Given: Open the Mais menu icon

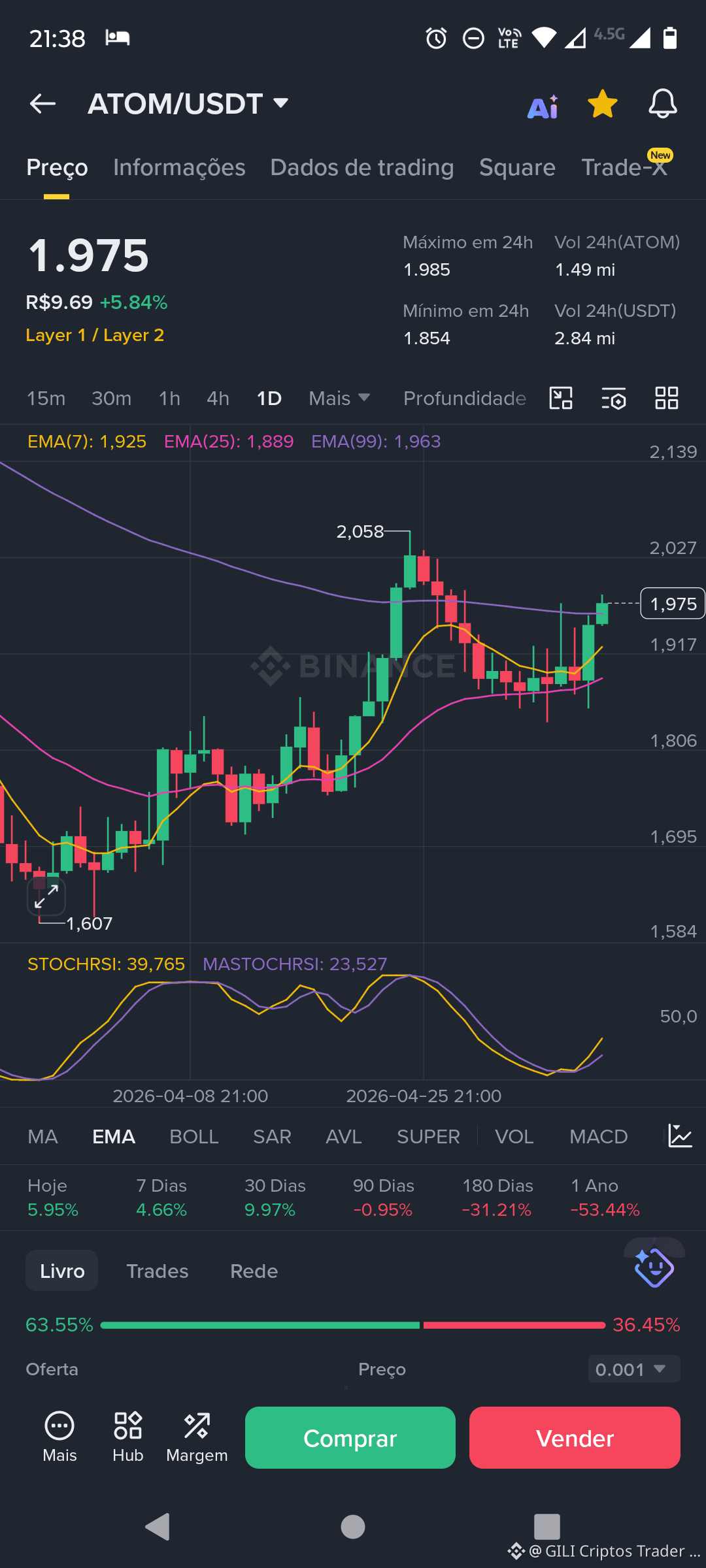Looking at the screenshot, I should click(x=59, y=1437).
